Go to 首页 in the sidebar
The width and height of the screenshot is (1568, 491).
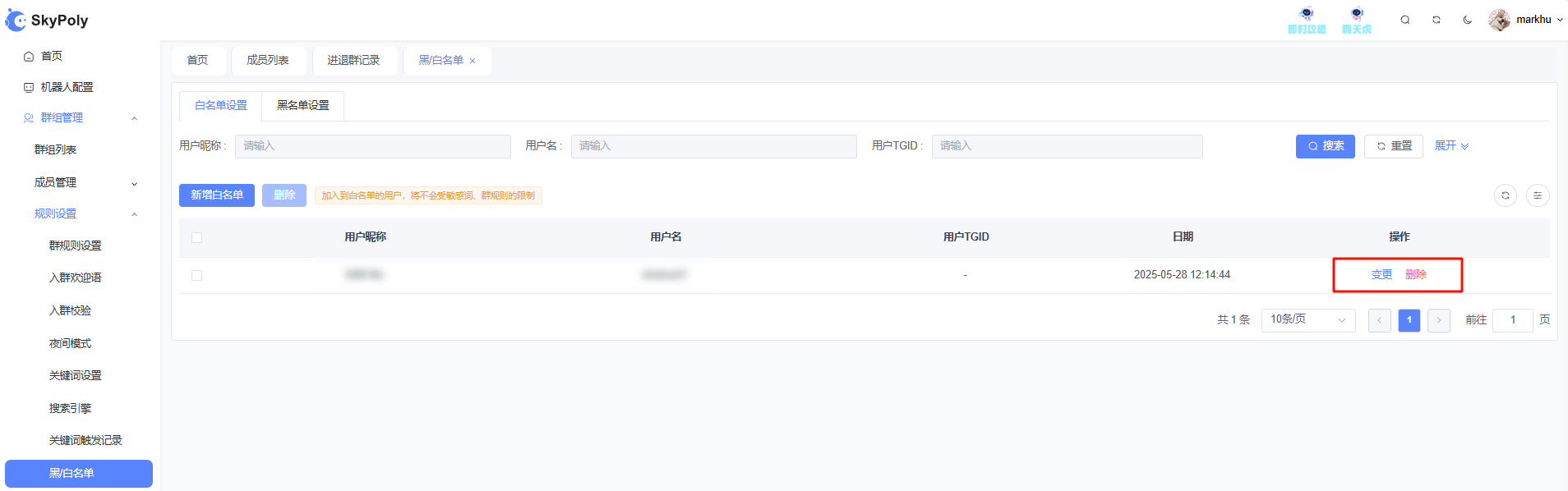(x=52, y=56)
